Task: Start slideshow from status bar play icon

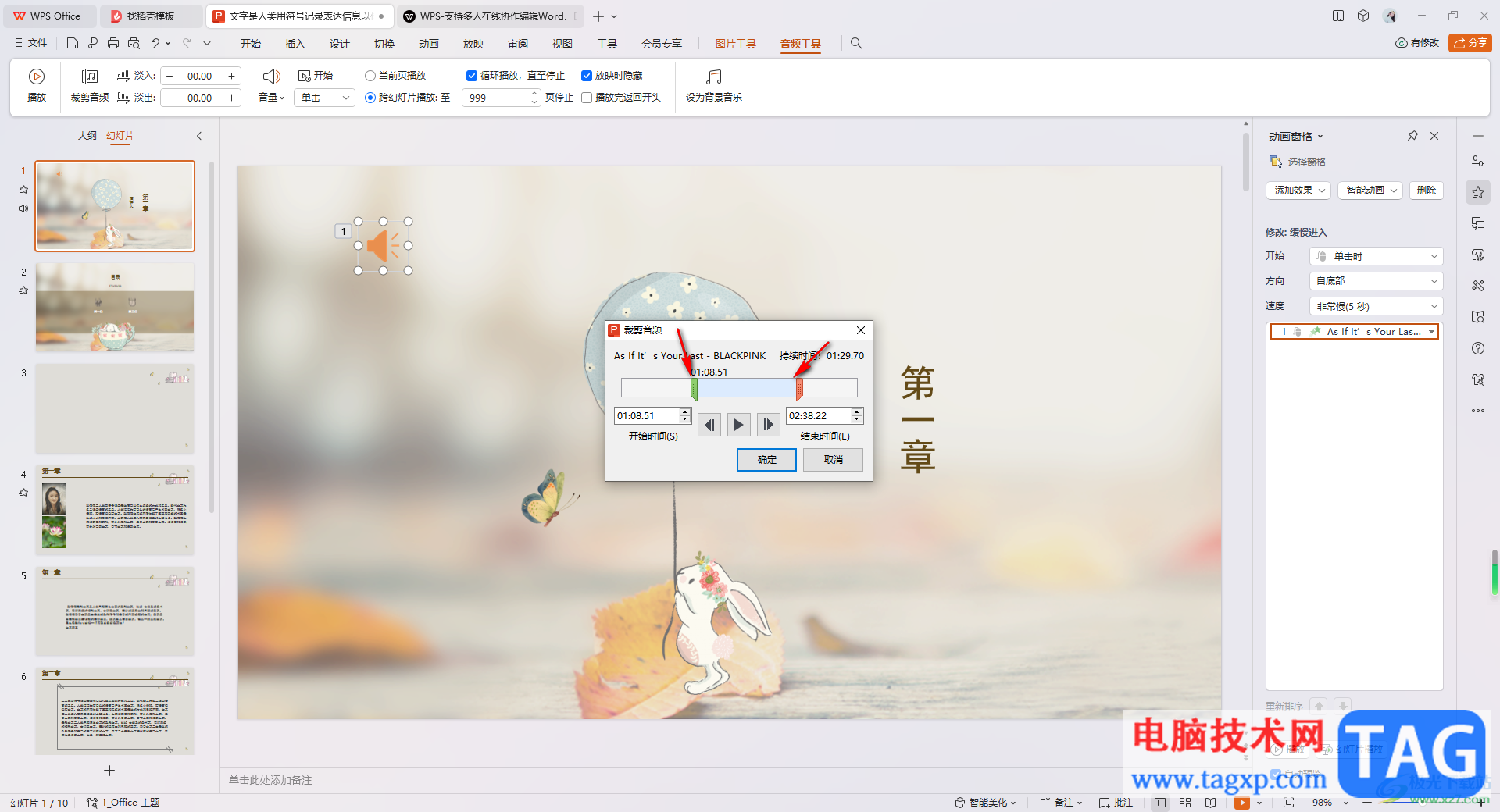Action: click(x=1242, y=803)
